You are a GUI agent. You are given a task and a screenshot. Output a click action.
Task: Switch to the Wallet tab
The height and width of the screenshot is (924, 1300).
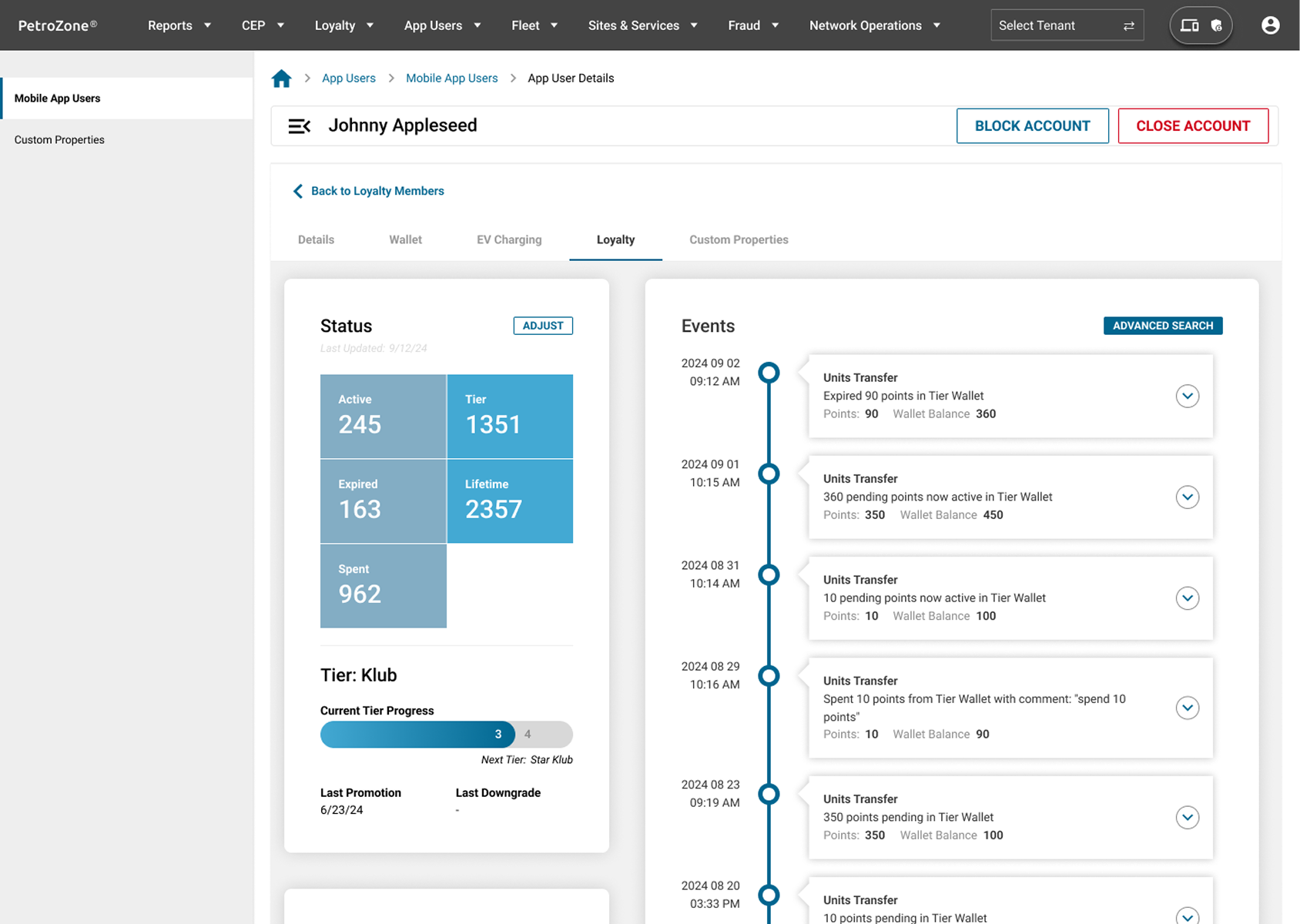405,239
